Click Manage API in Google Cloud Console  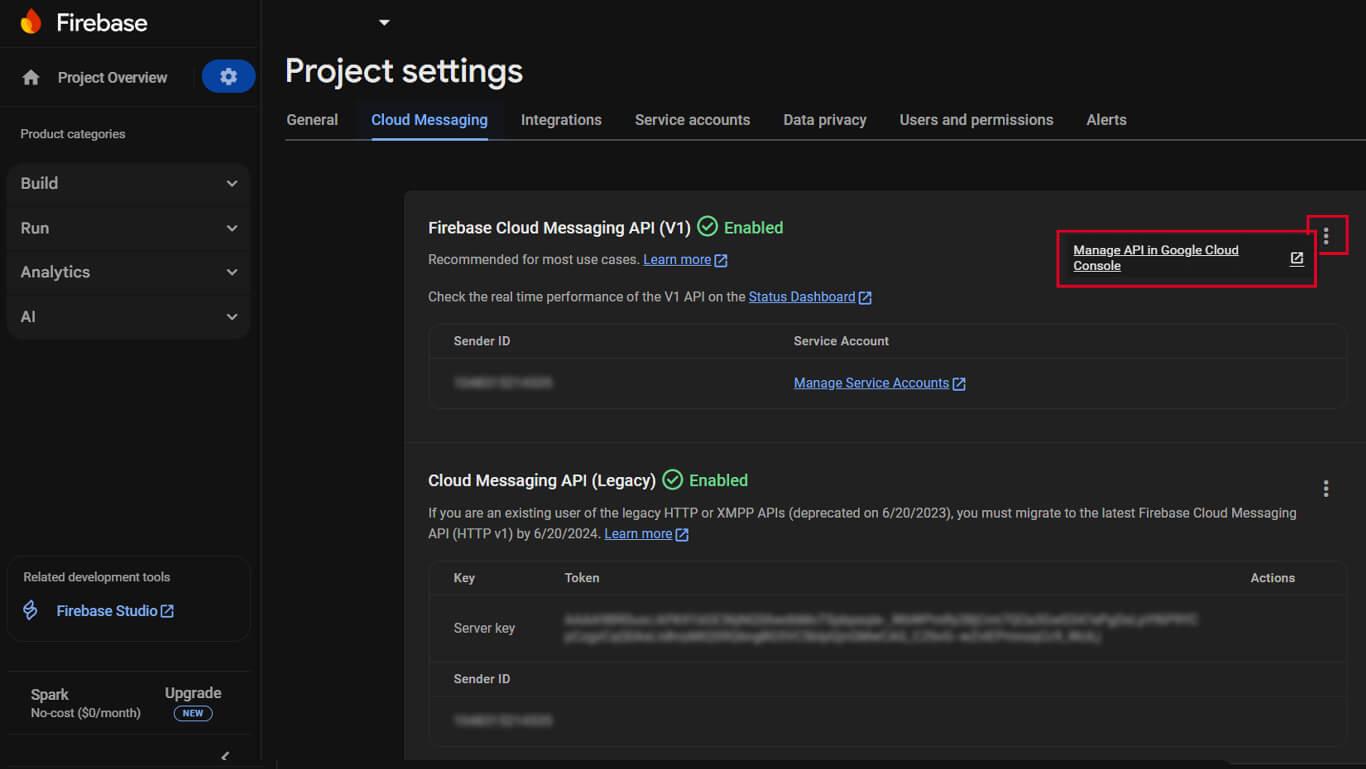click(1155, 257)
